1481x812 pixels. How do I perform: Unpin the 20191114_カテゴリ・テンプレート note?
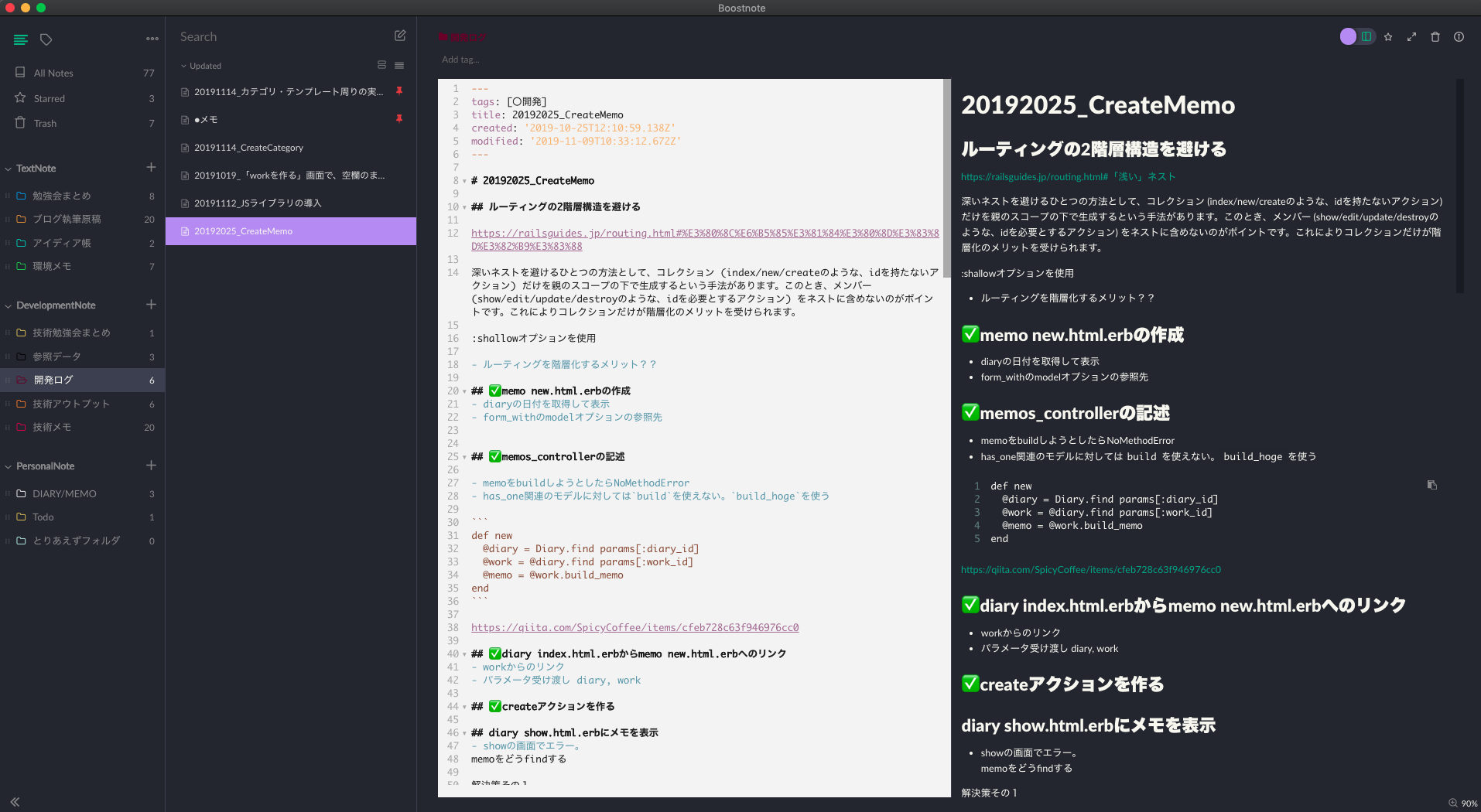pos(399,91)
